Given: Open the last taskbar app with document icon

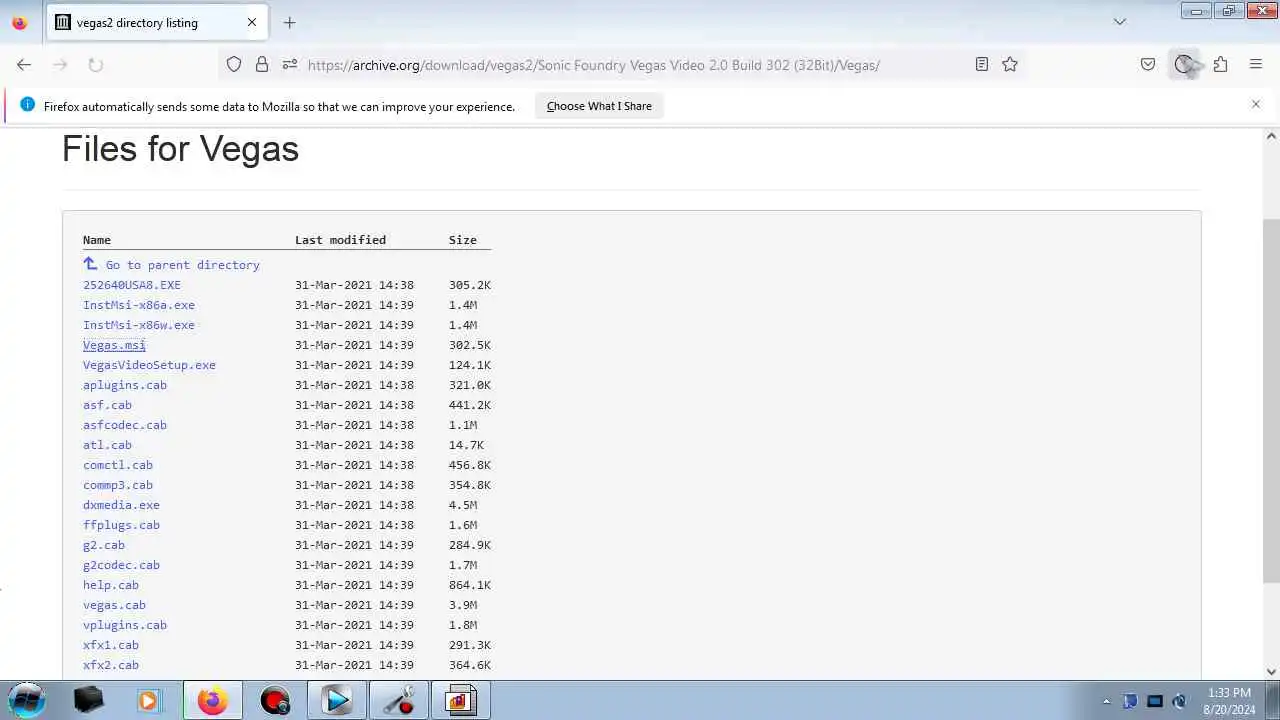Looking at the screenshot, I should tap(460, 700).
